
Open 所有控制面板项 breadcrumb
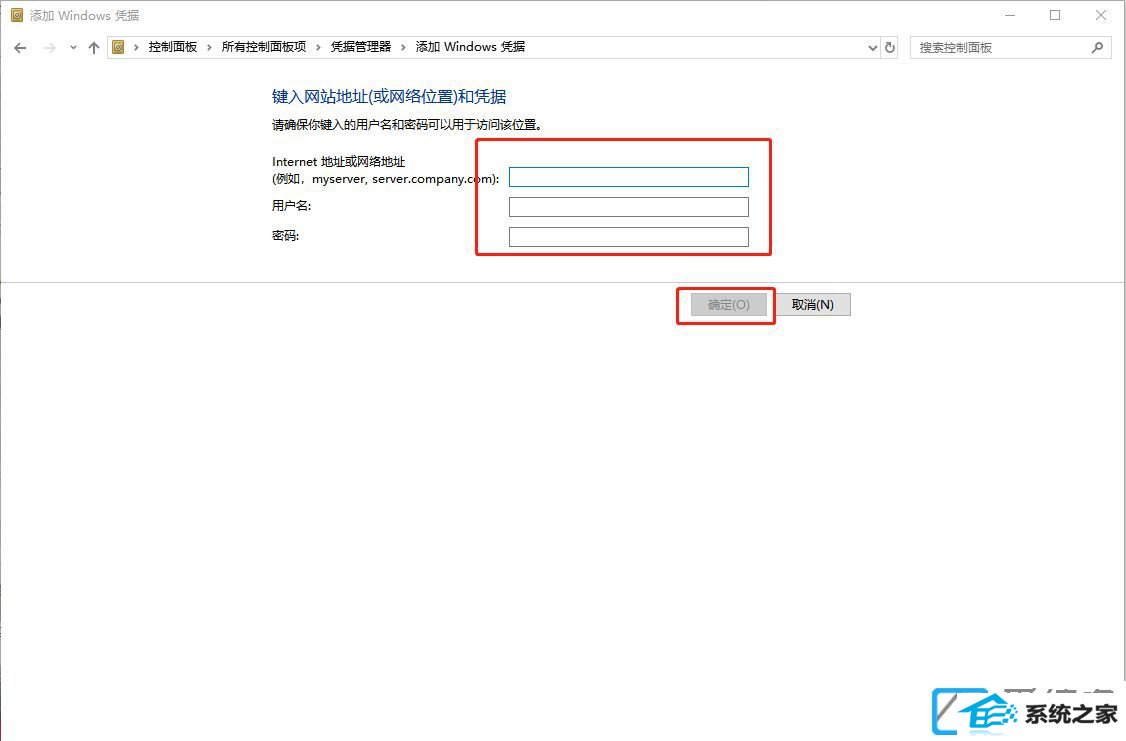(264, 47)
